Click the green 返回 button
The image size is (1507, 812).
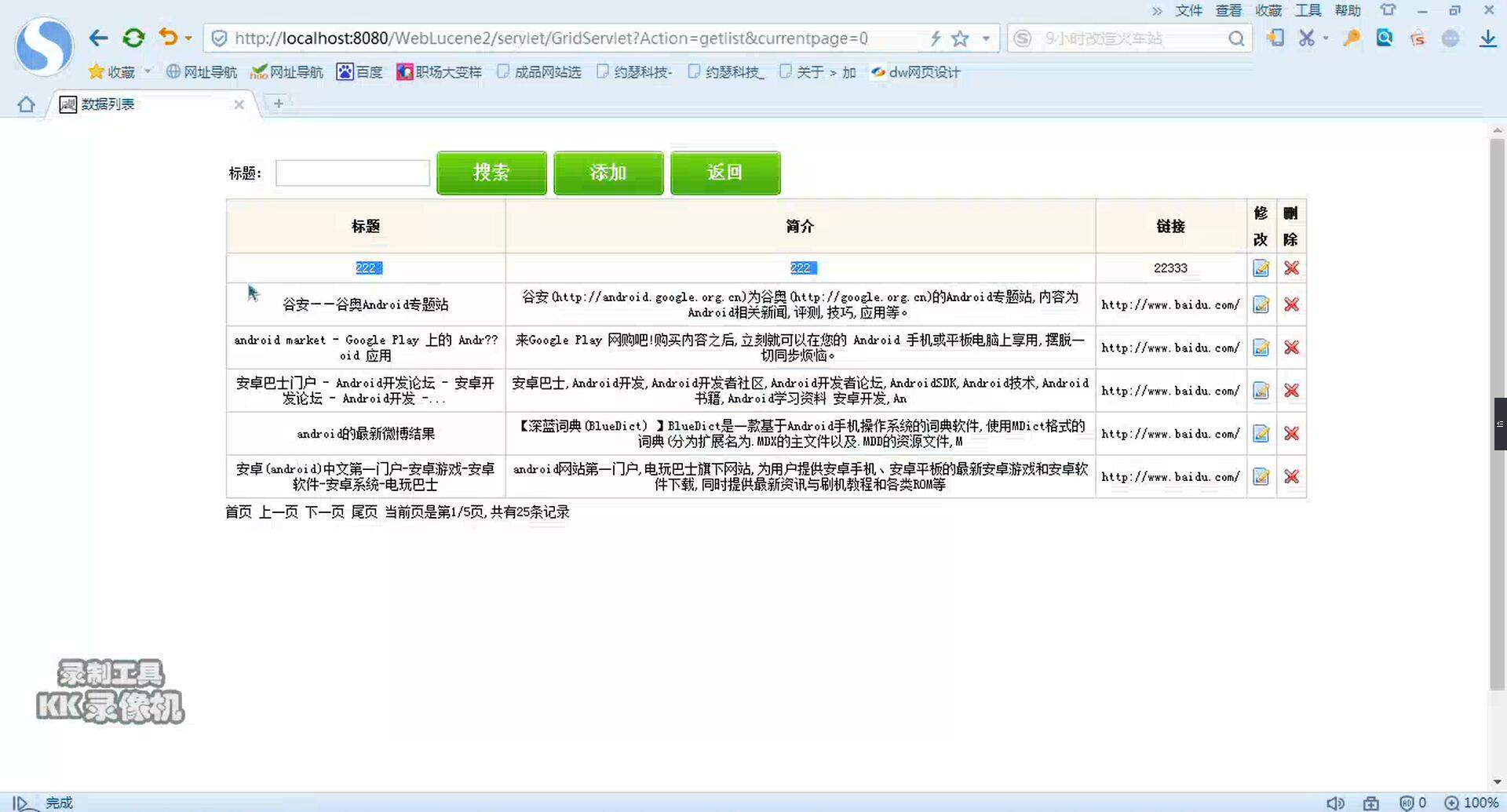tap(725, 173)
